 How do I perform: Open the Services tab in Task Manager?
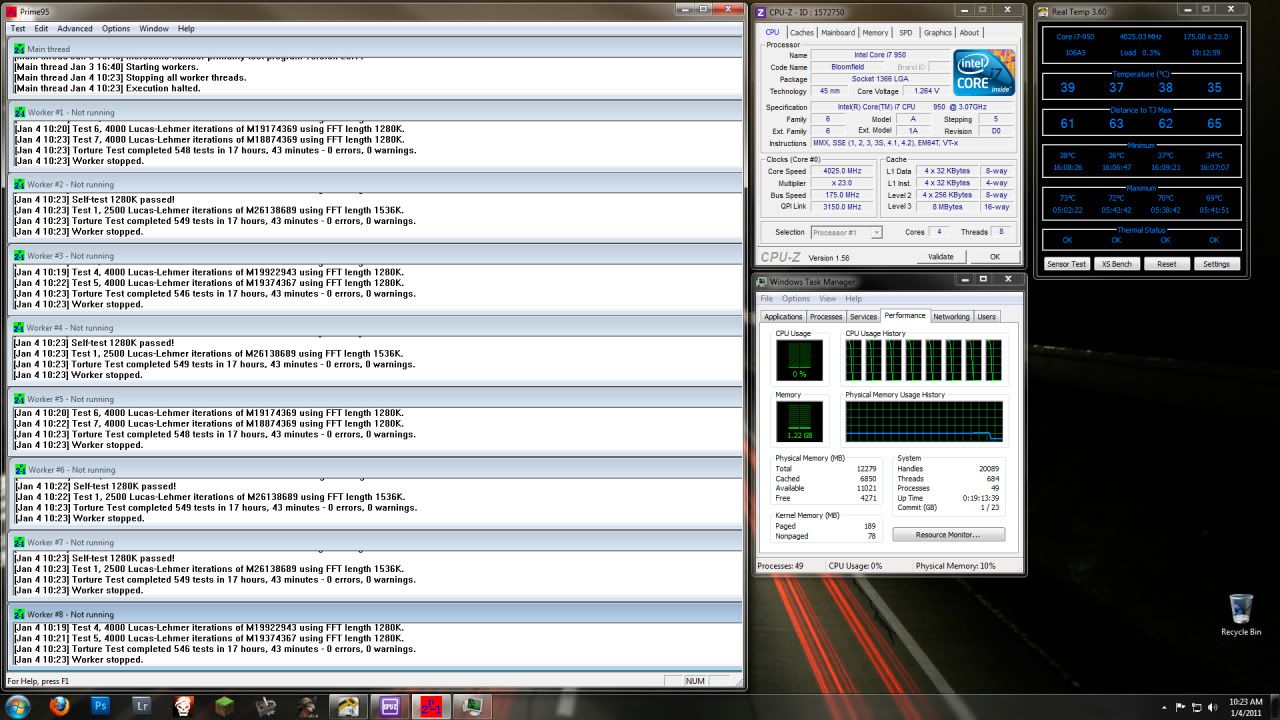click(x=863, y=316)
